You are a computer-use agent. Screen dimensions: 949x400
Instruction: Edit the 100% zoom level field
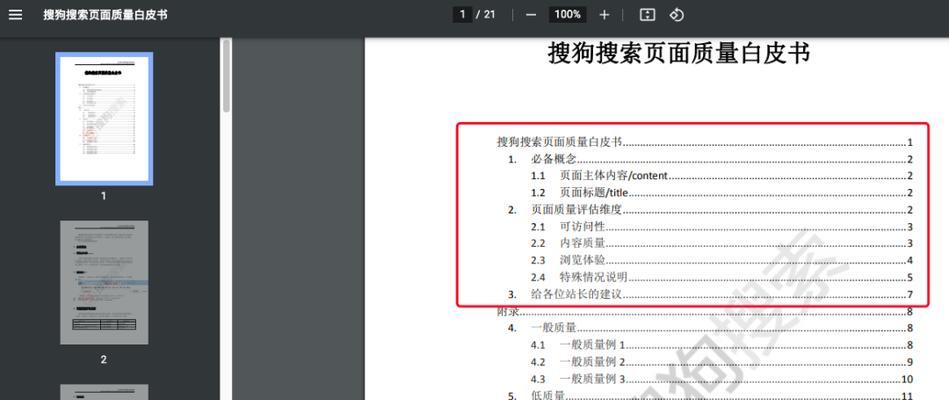click(567, 15)
